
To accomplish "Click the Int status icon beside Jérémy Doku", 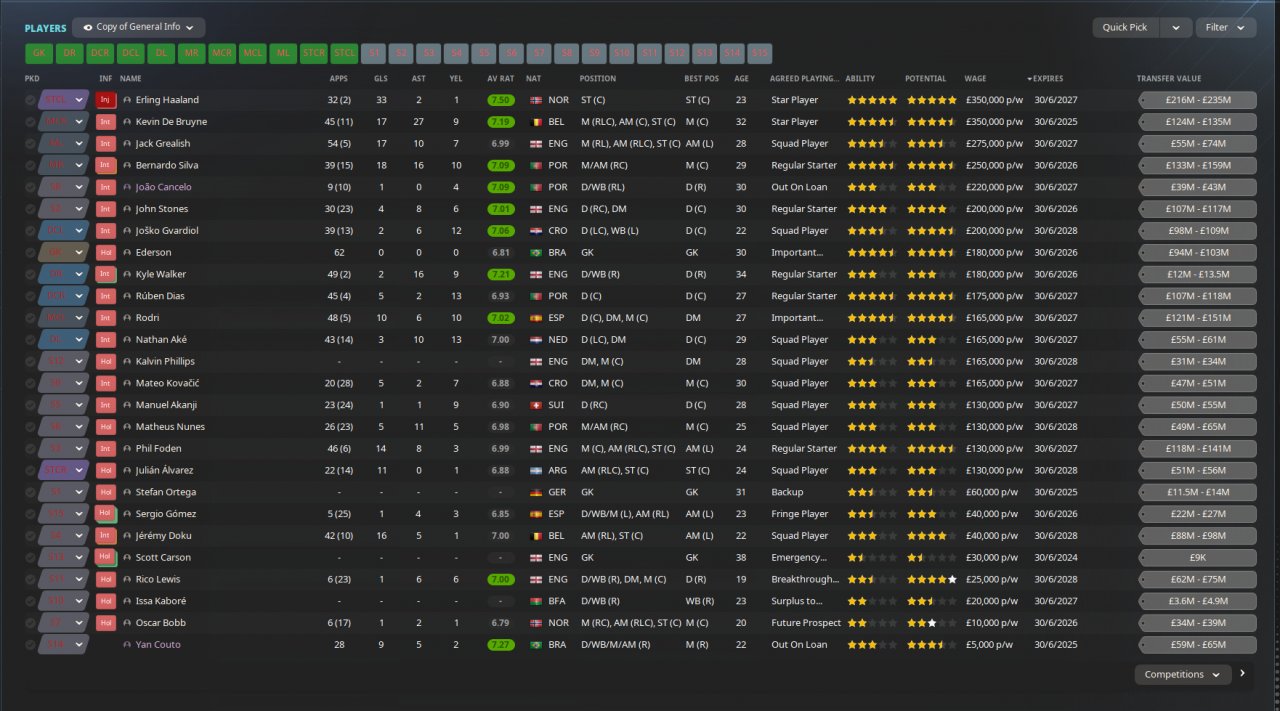I will click(x=105, y=536).
